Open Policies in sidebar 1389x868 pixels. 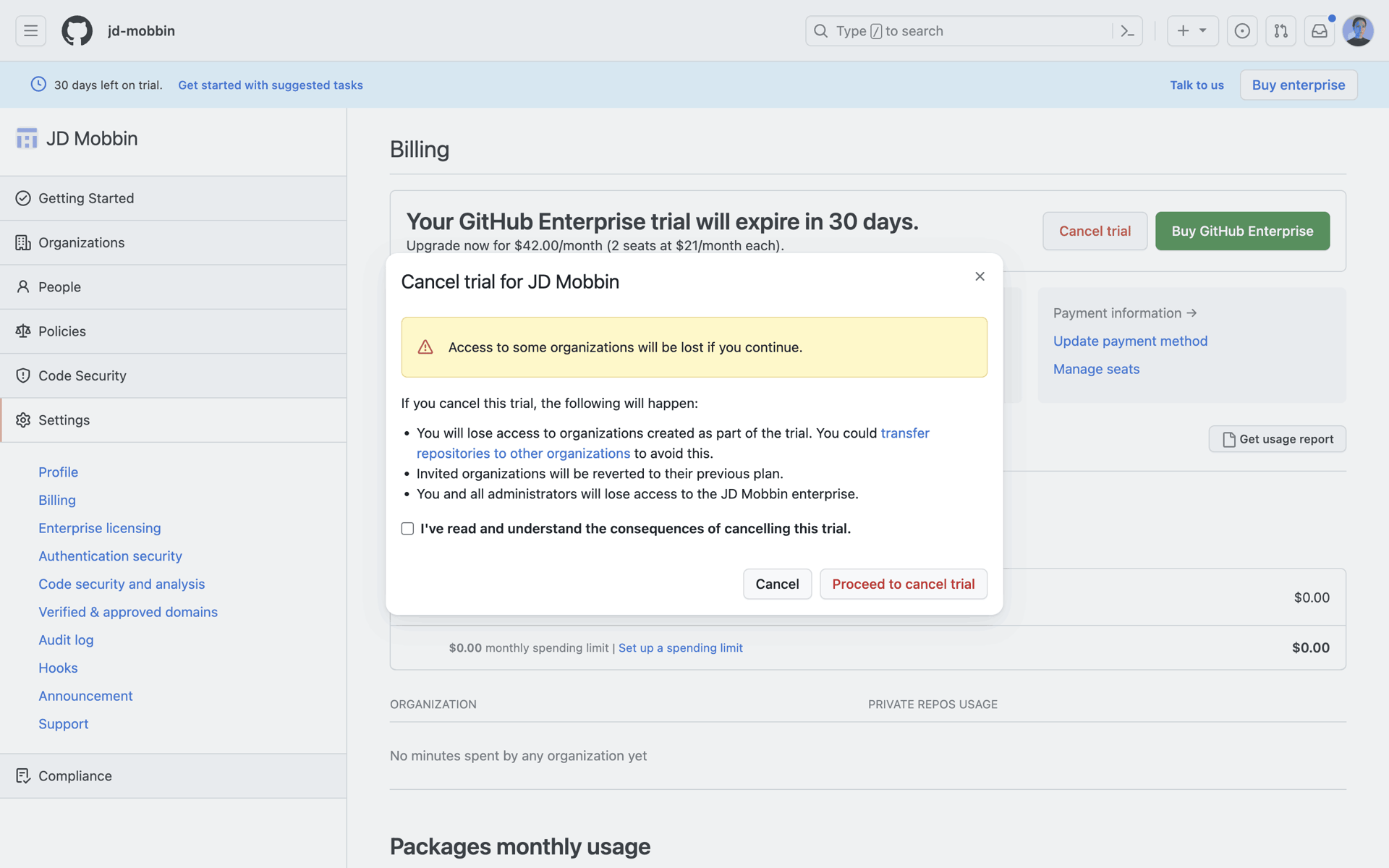click(173, 331)
